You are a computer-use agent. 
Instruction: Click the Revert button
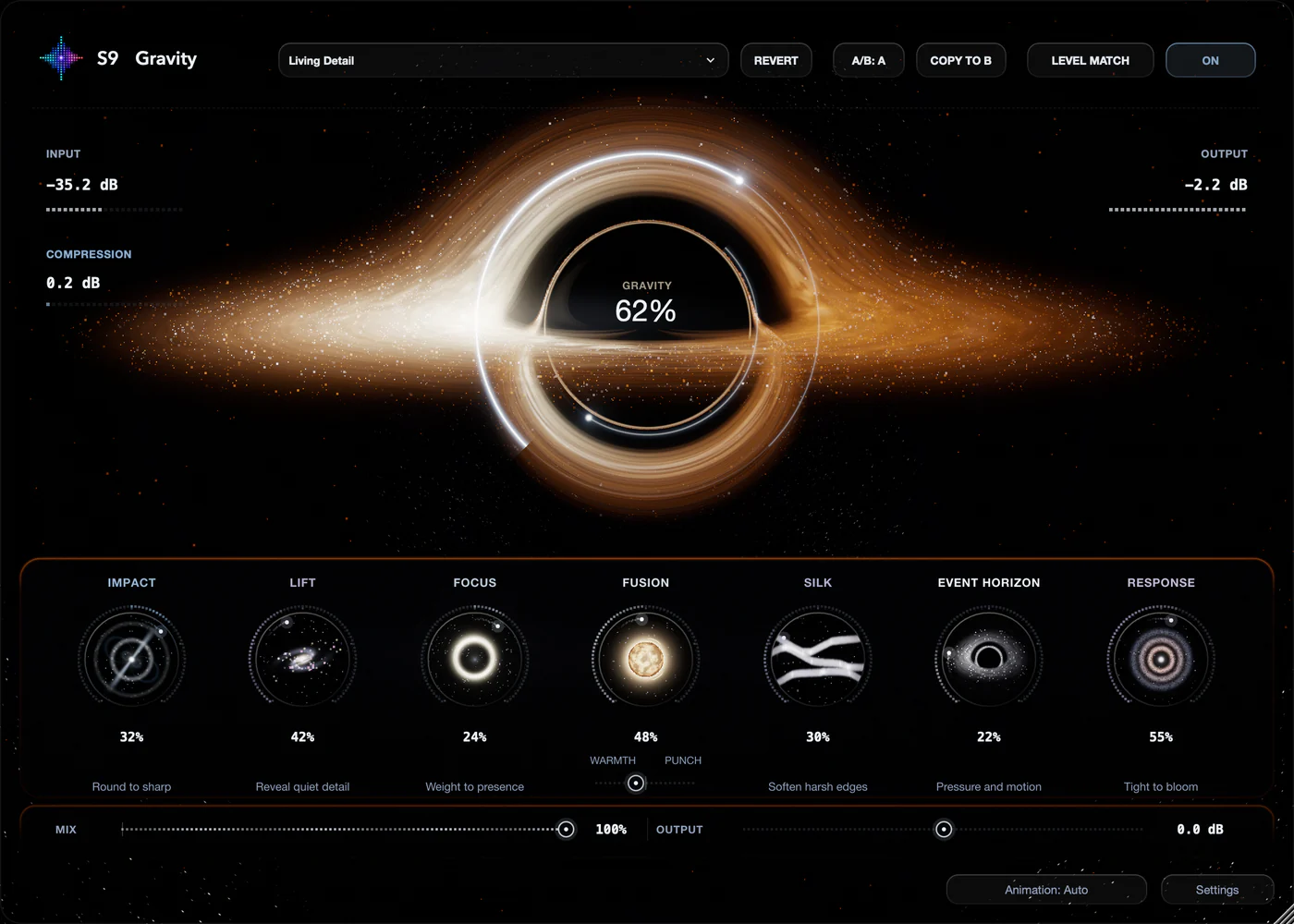coord(775,60)
